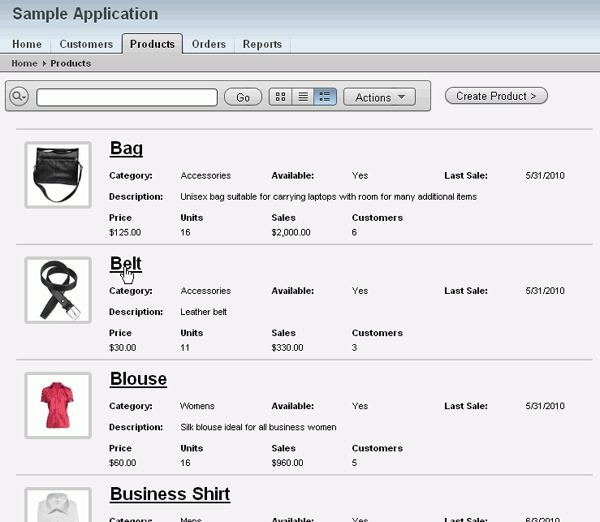
Task: Switch to icon grid view
Action: pyautogui.click(x=280, y=97)
